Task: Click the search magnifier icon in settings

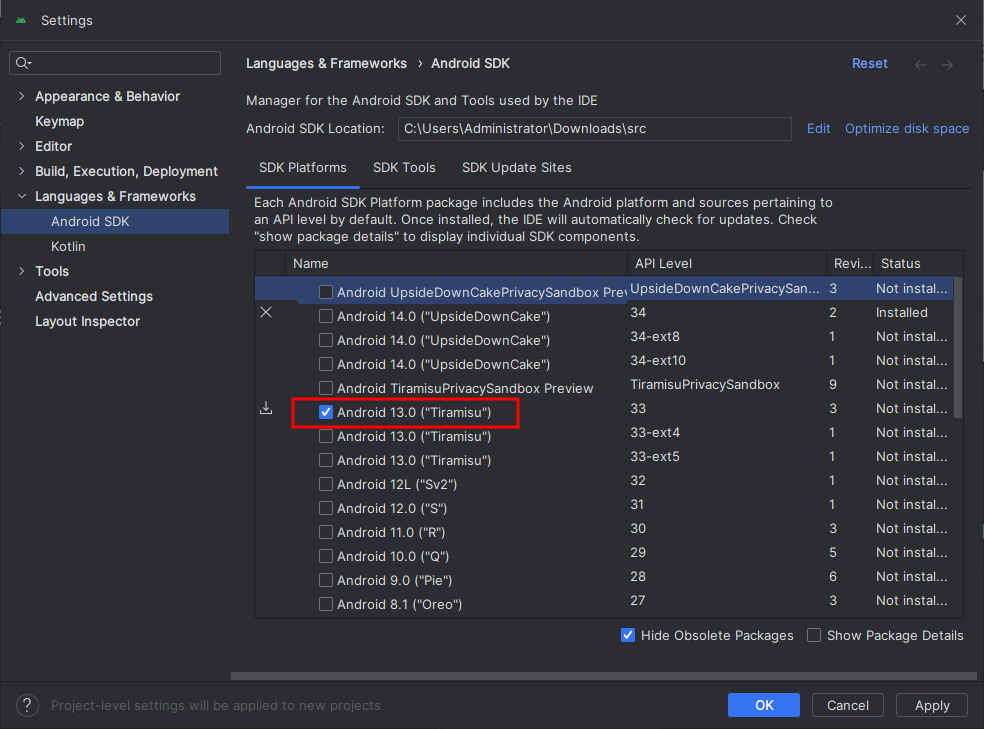Action: [23, 63]
